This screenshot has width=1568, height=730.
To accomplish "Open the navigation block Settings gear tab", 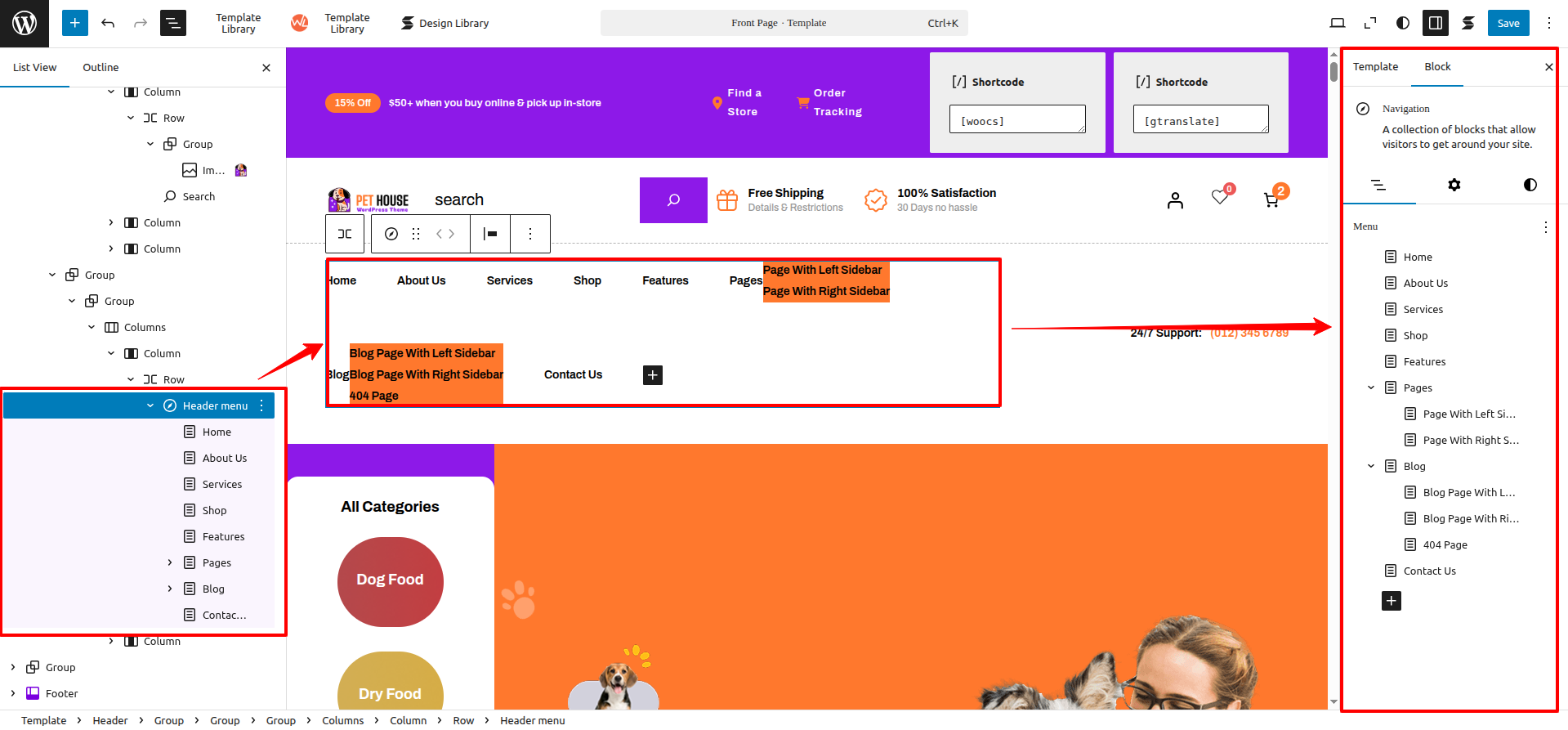I will coord(1454,185).
